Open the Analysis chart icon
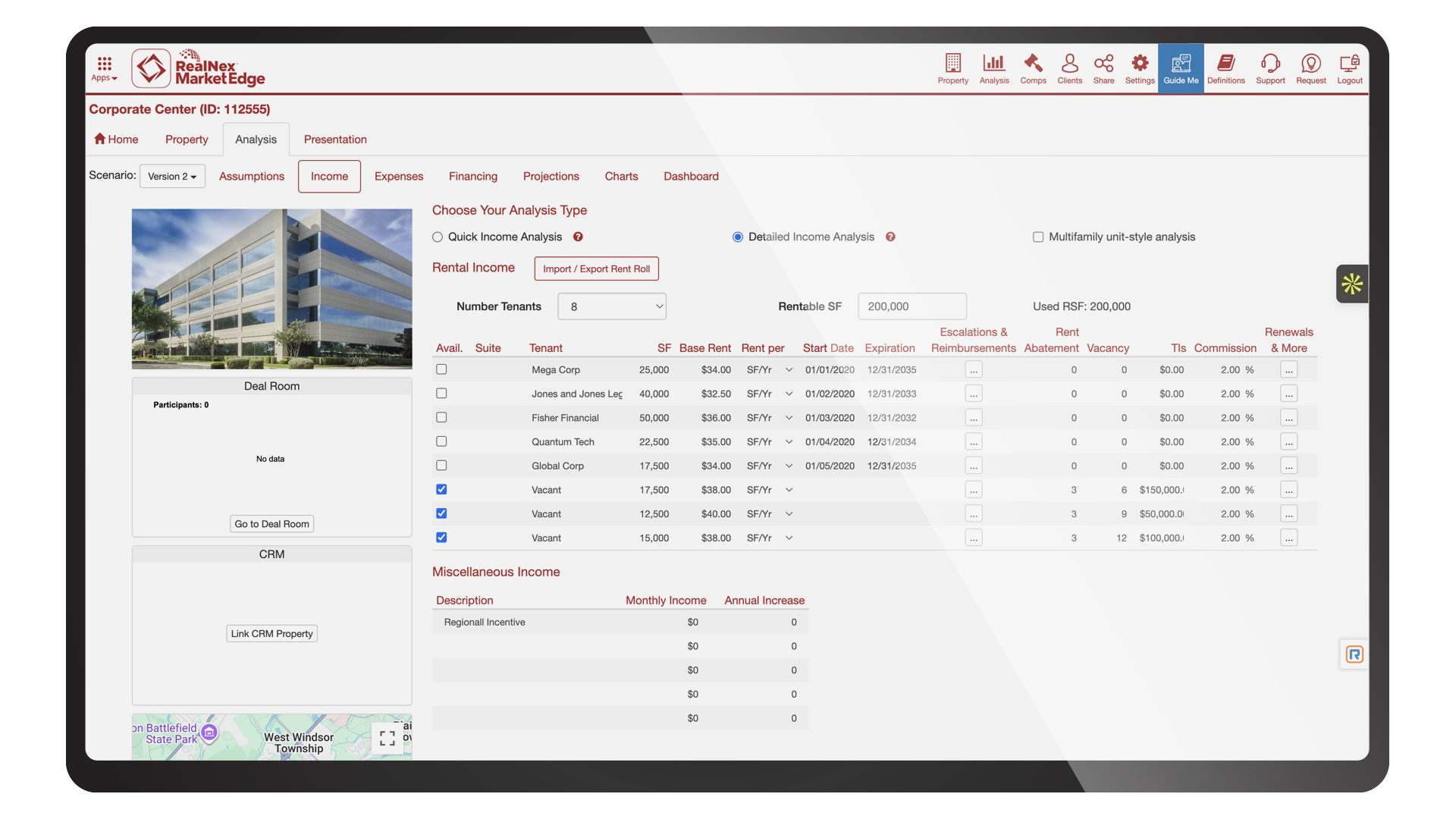Viewport: 1456px width, 819px height. coord(993,68)
